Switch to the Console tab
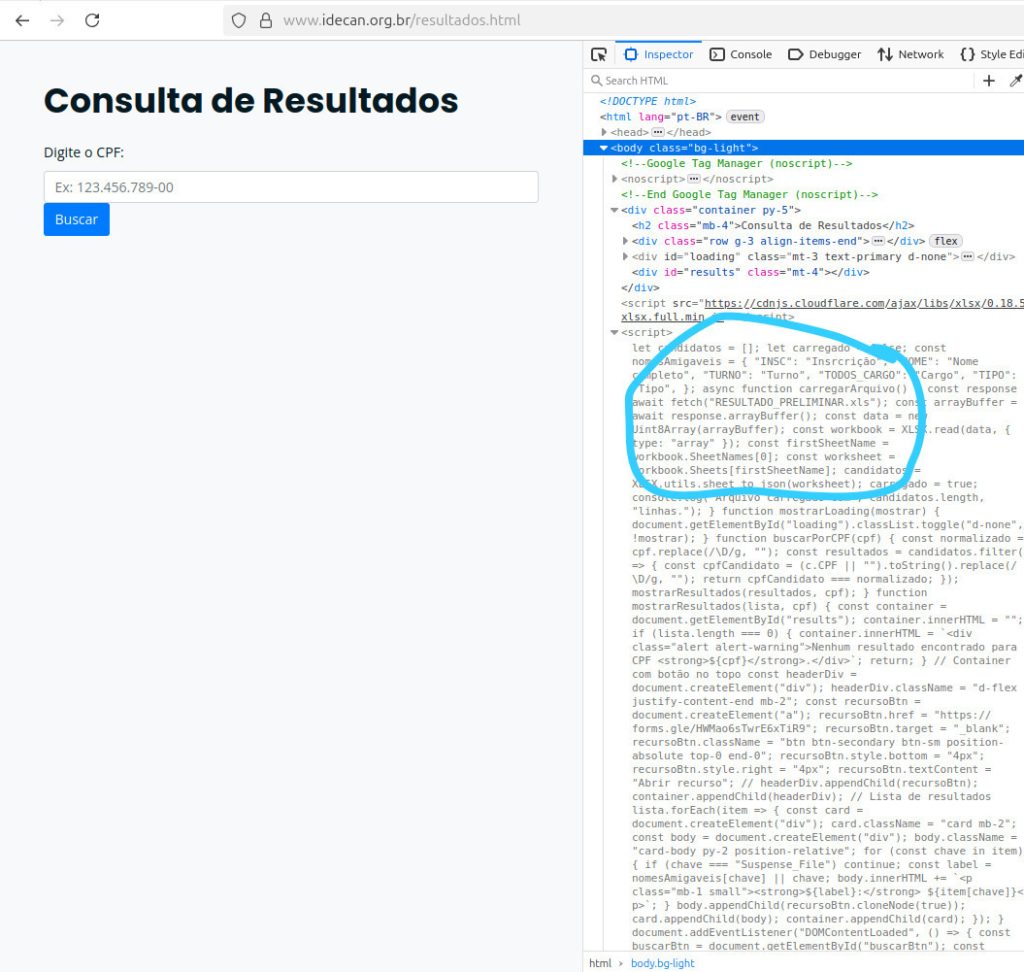The width and height of the screenshot is (1024, 972). (x=741, y=54)
